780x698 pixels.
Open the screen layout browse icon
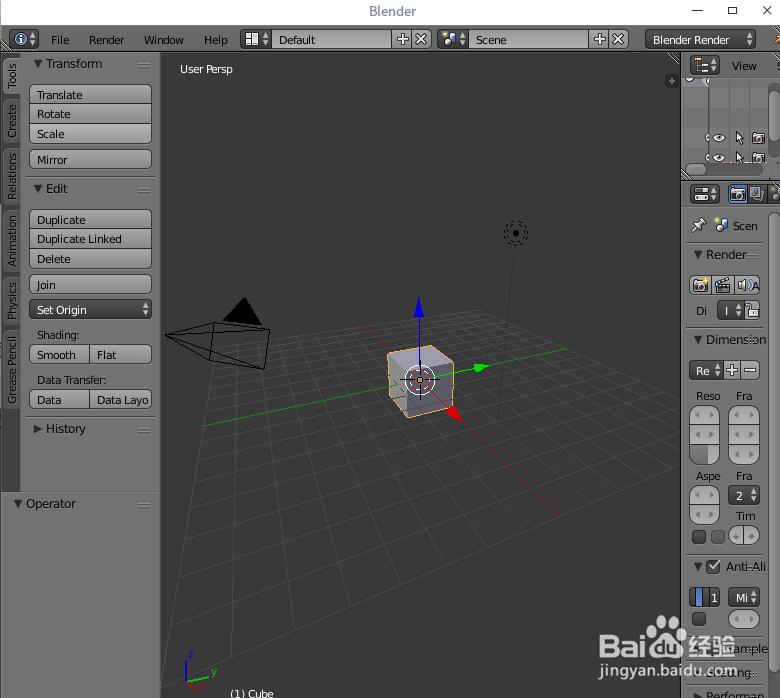[x=256, y=39]
